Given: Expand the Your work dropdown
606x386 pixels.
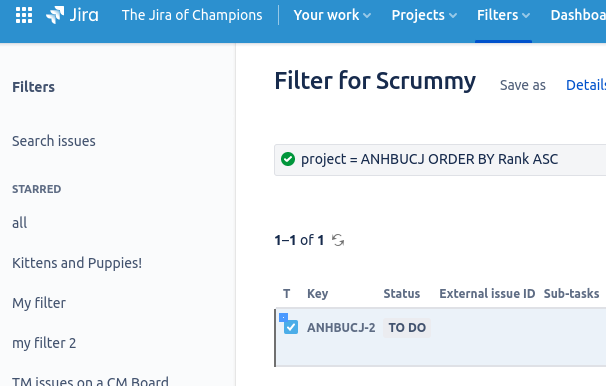Looking at the screenshot, I should point(332,15).
